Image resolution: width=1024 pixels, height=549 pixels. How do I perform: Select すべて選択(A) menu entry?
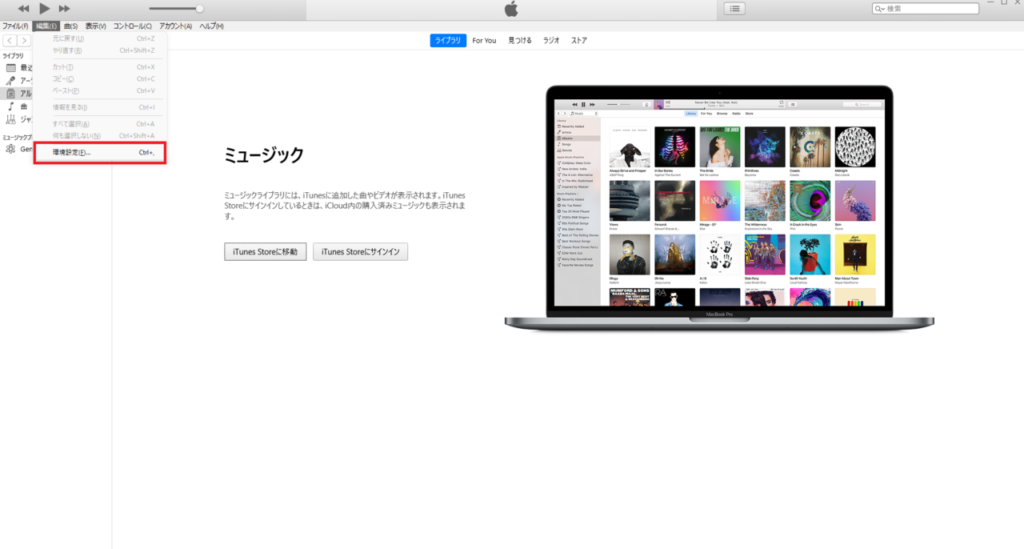click(100, 124)
